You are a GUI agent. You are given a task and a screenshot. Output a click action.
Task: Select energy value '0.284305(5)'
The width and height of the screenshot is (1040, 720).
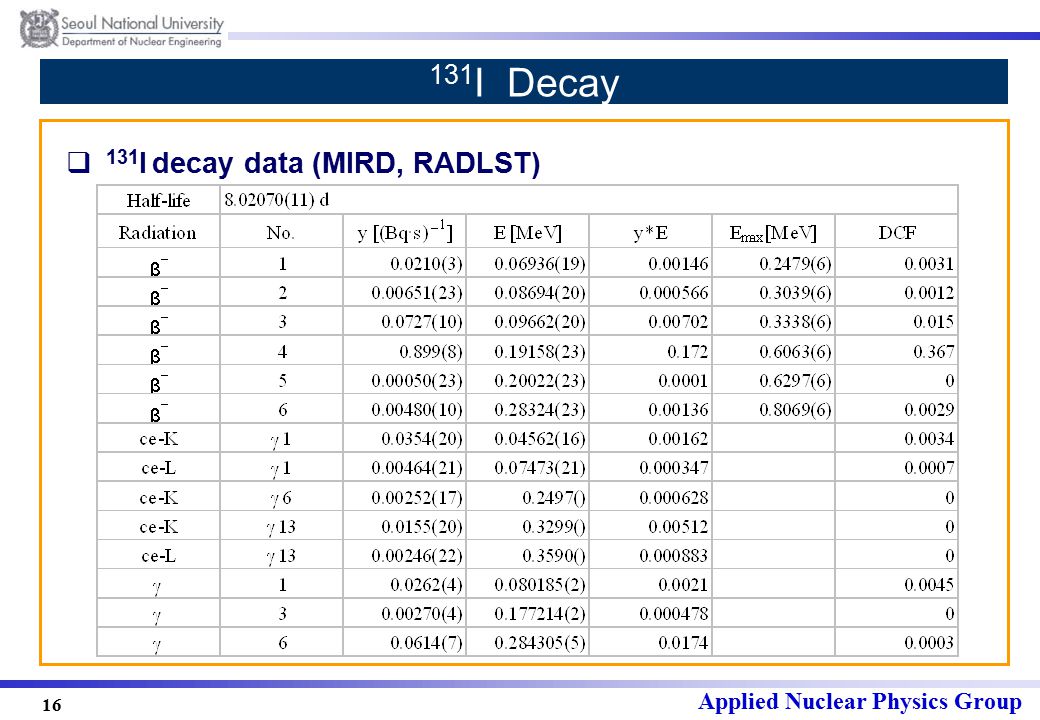[x=540, y=642]
